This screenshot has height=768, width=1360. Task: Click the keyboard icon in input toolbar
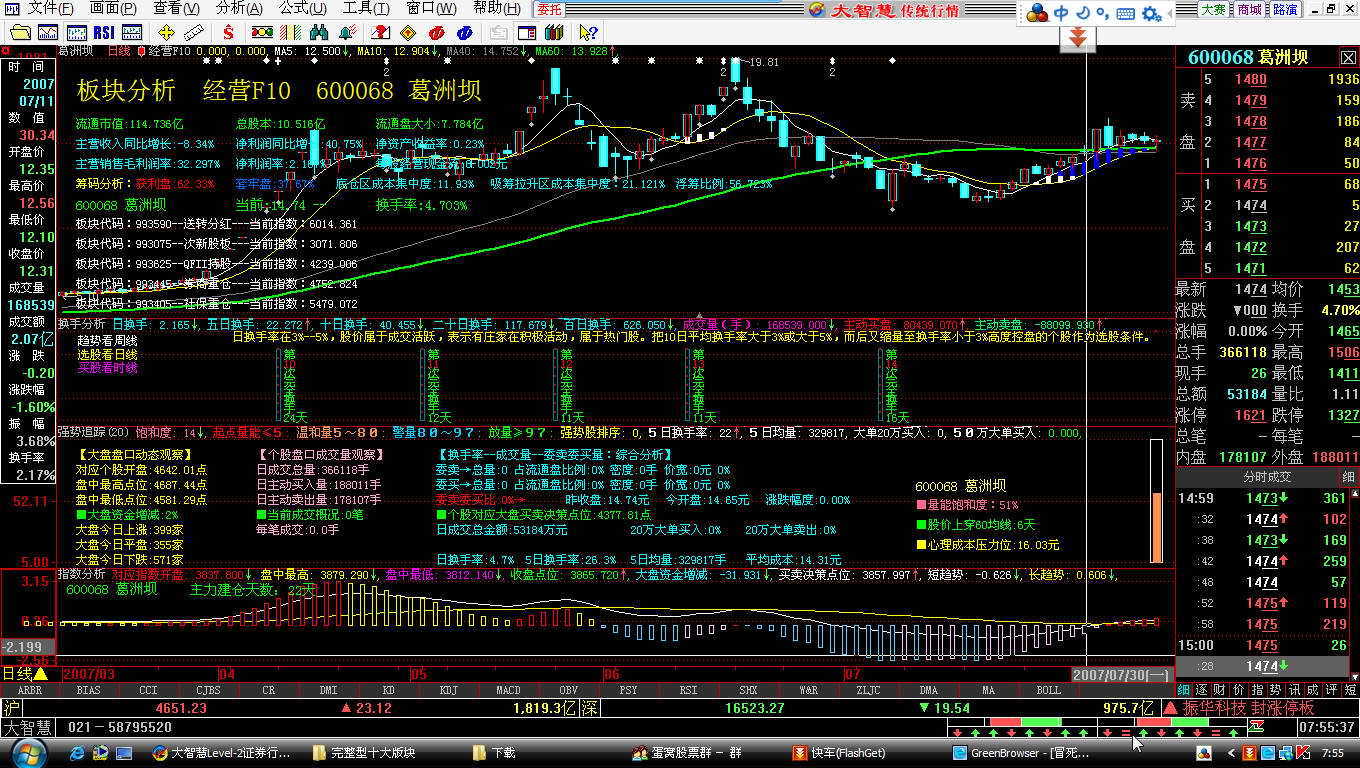[1125, 14]
